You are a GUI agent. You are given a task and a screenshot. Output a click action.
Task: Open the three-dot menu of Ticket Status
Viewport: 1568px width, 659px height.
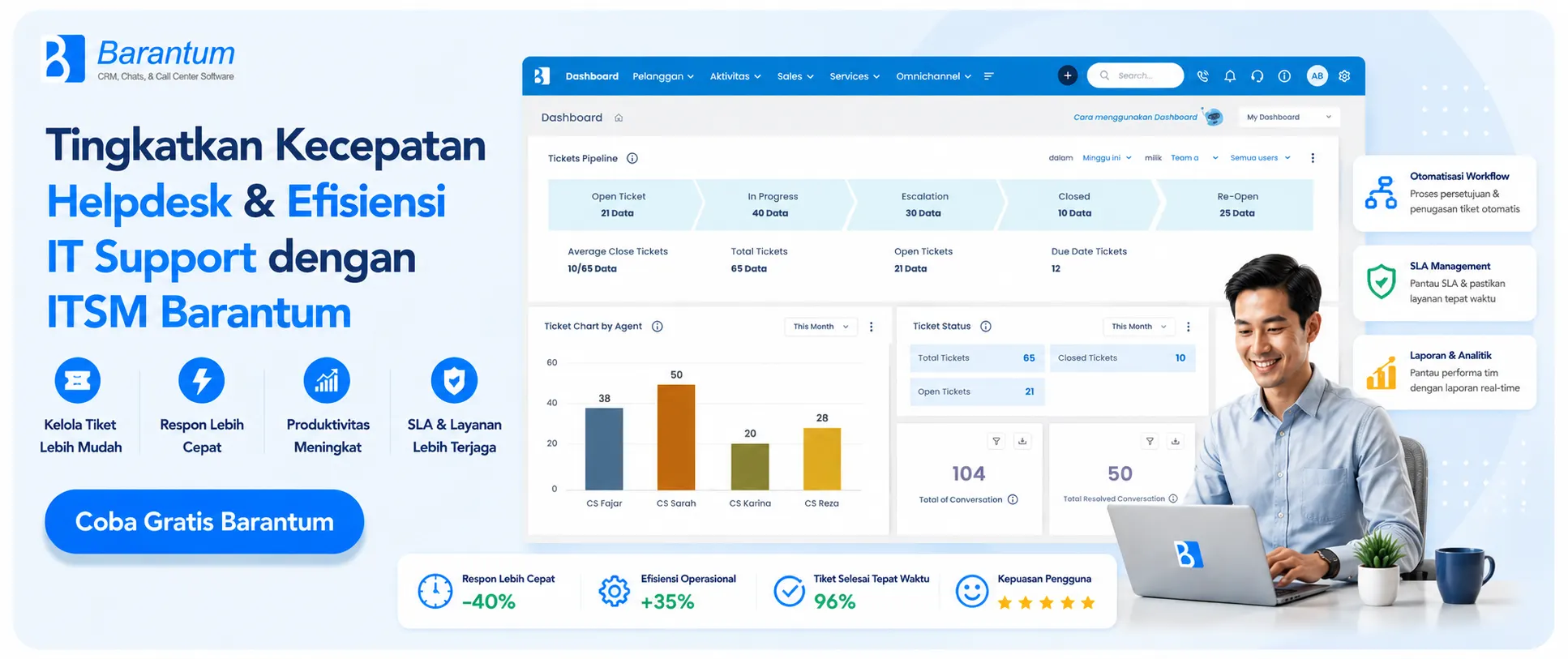(1189, 327)
